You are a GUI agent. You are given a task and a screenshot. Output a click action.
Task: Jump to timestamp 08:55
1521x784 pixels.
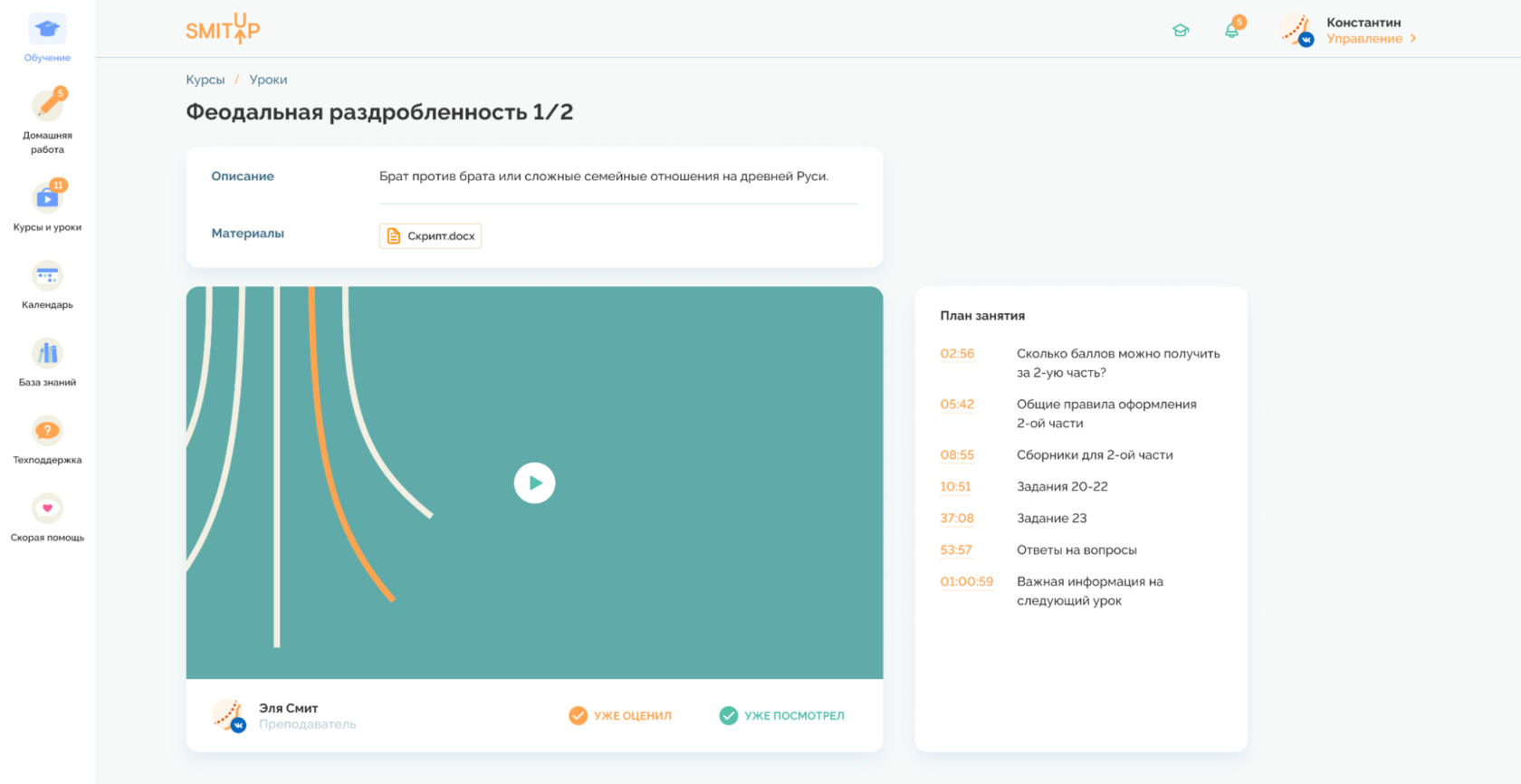click(957, 455)
